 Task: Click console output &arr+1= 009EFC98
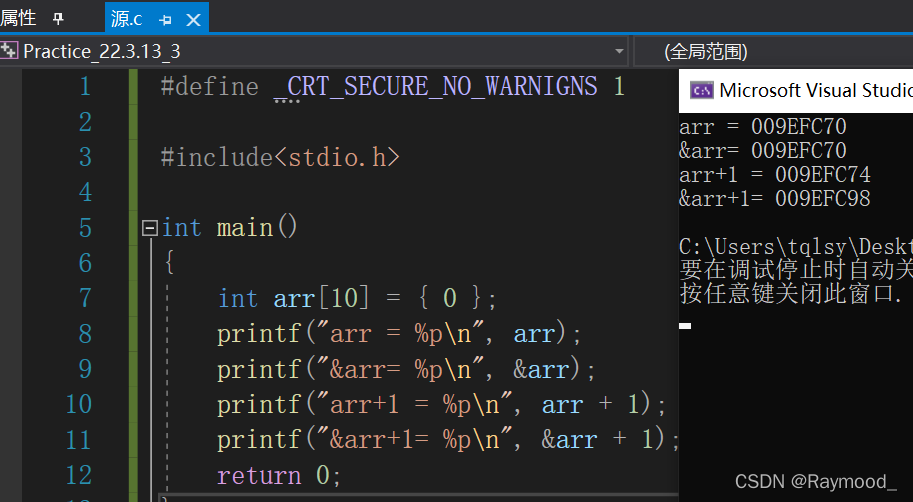point(775,199)
